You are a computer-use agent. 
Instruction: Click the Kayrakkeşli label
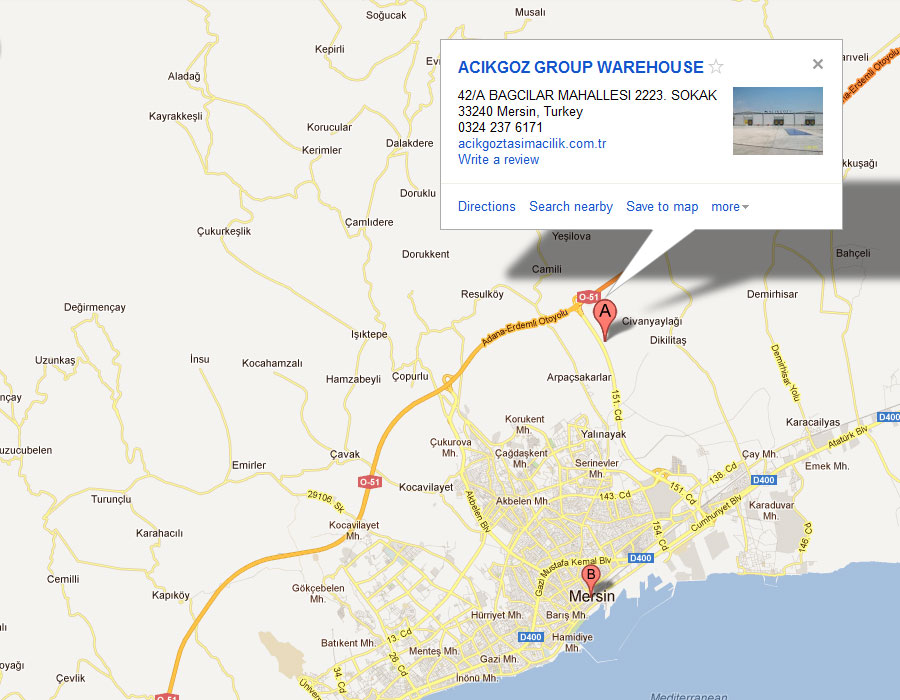point(176,116)
